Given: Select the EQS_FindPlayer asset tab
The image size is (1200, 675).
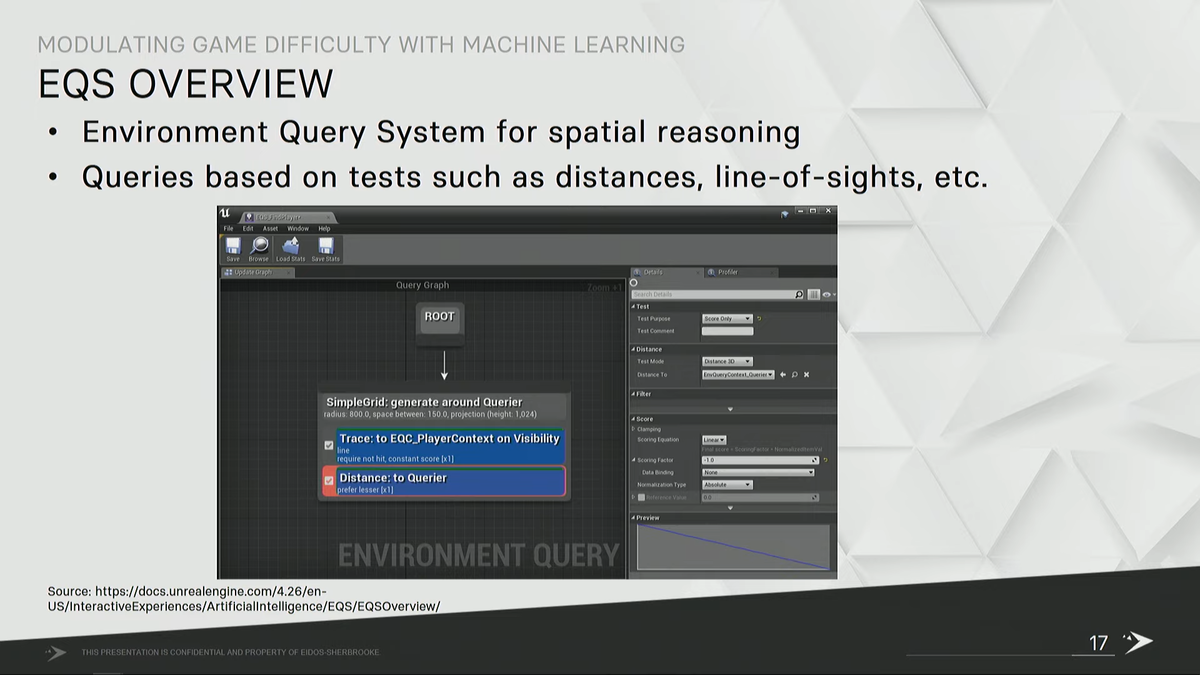Looking at the screenshot, I should click(288, 217).
